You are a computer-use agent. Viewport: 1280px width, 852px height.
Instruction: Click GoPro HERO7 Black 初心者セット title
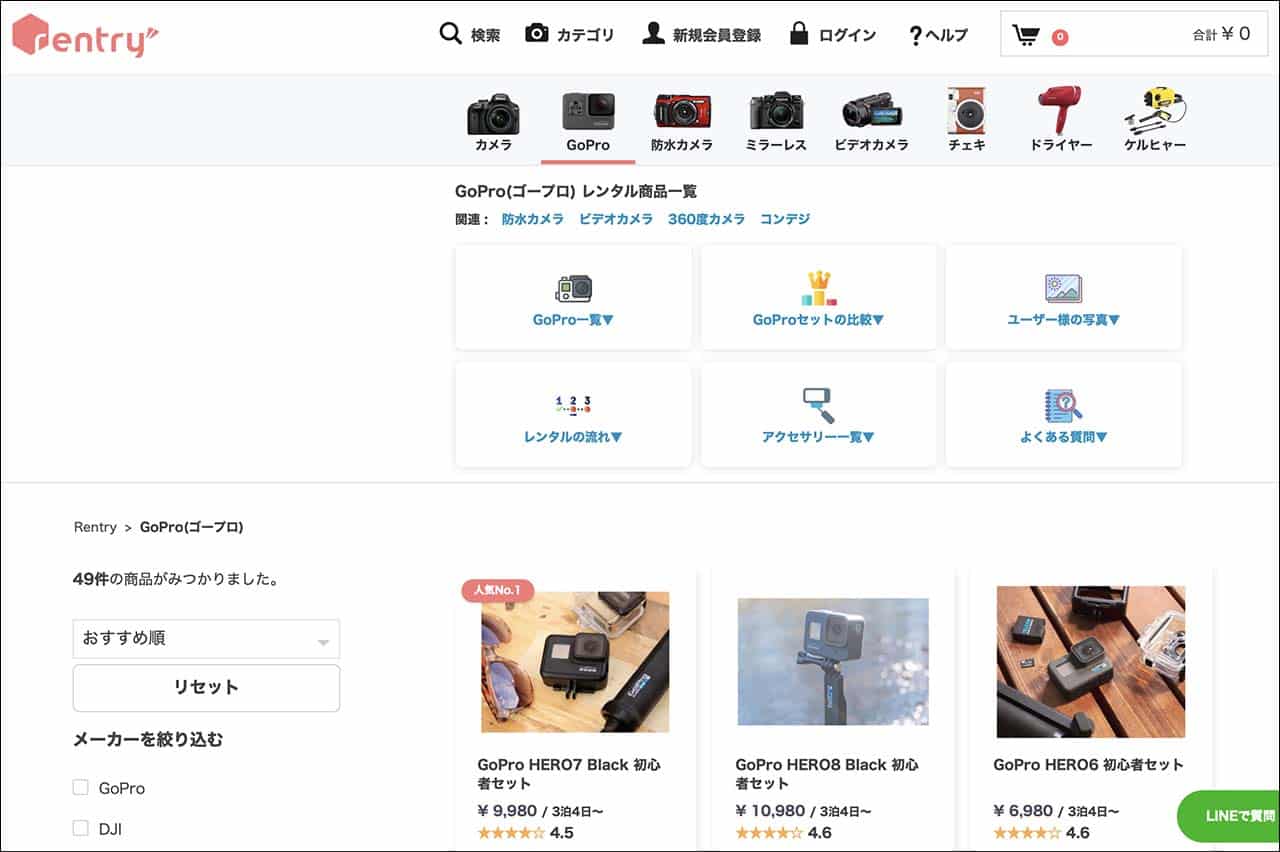coord(569,774)
